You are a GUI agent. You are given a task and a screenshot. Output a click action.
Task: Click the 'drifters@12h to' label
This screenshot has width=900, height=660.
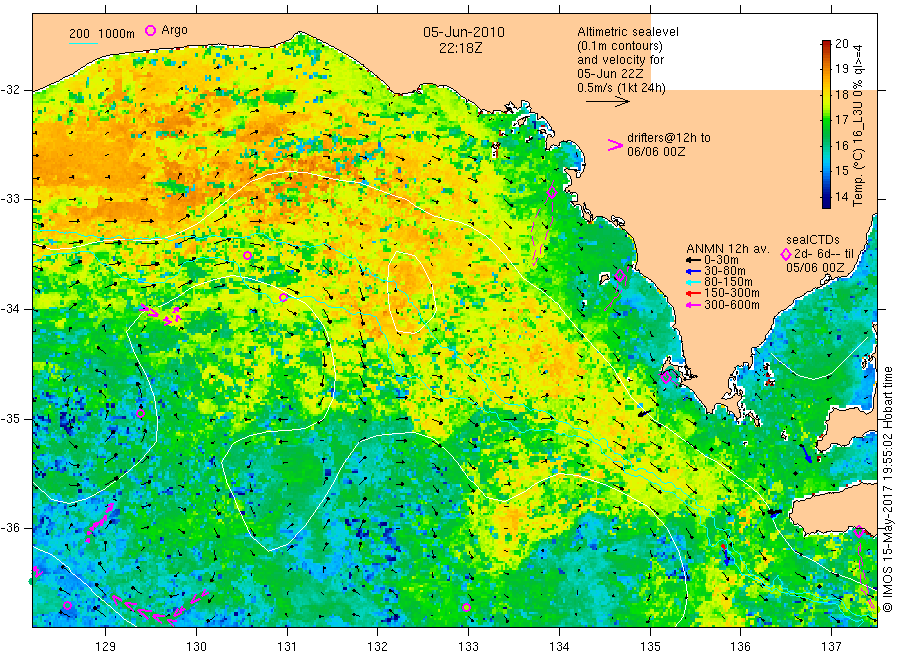click(669, 138)
